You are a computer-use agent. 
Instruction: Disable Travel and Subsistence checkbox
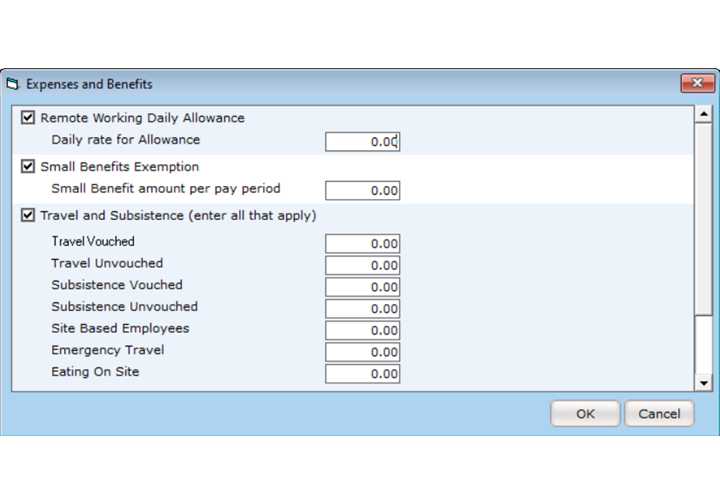[x=27, y=215]
